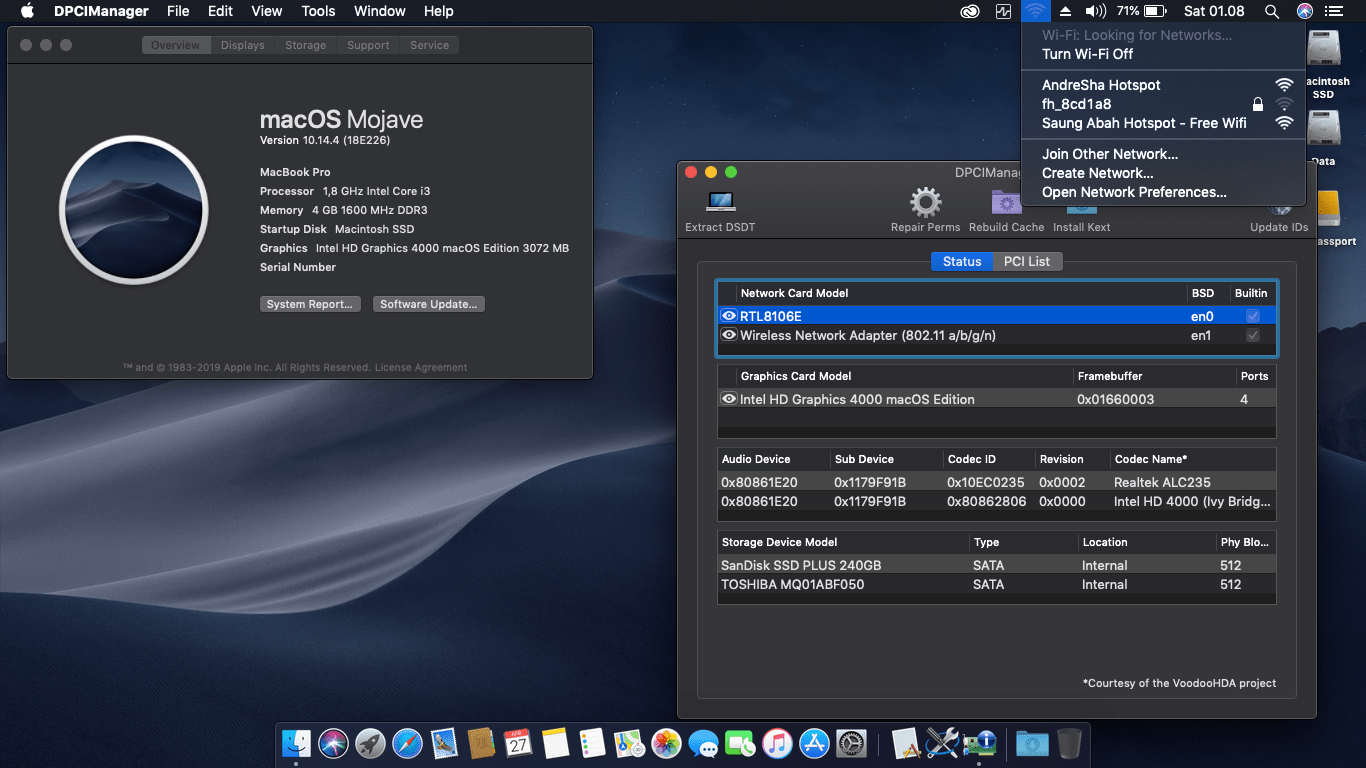Click the Software Update button

coord(428,303)
